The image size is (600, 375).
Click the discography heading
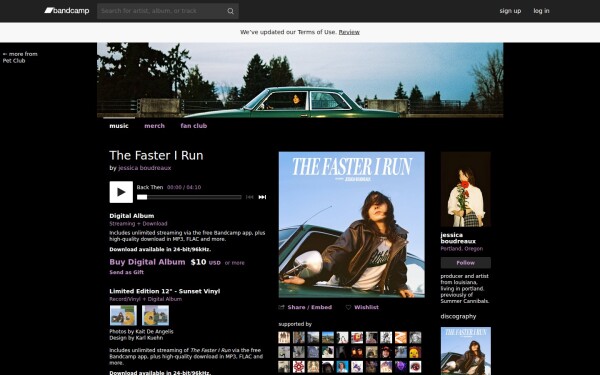click(458, 316)
